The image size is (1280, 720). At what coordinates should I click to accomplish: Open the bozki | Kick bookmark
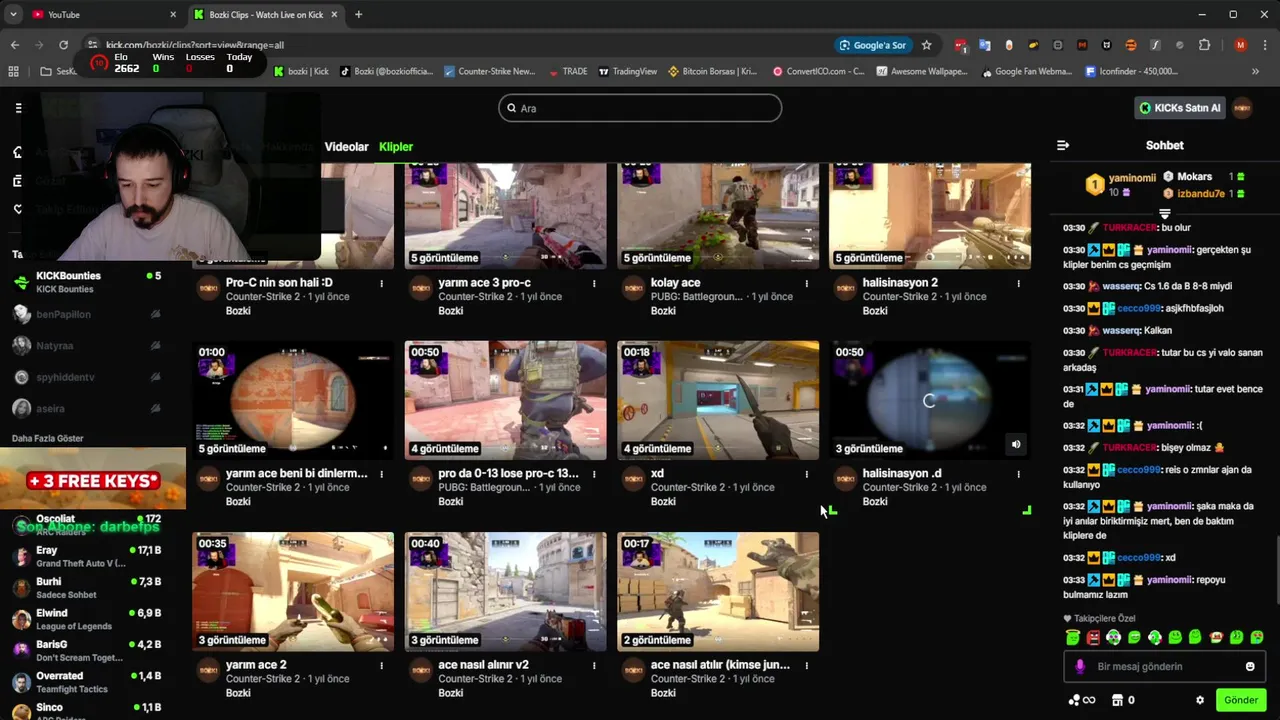coord(301,71)
